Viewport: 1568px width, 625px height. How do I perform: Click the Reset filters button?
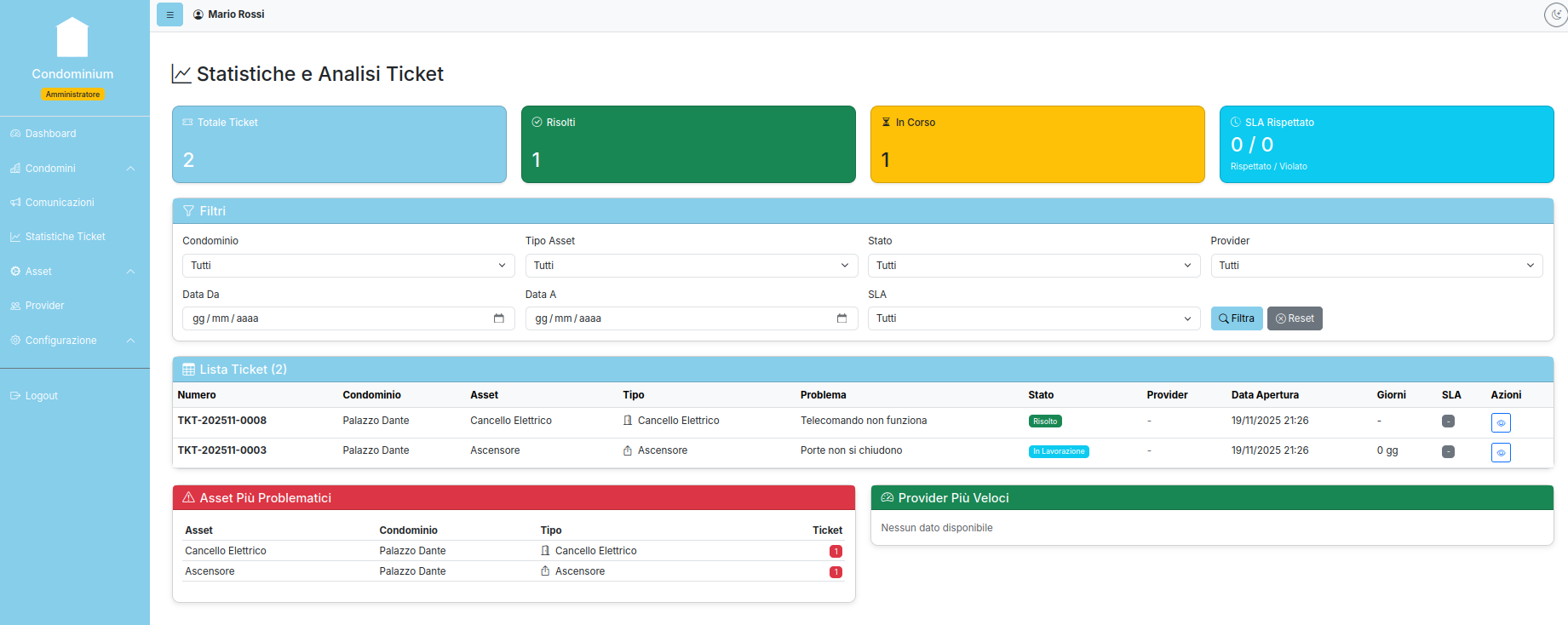[1294, 318]
